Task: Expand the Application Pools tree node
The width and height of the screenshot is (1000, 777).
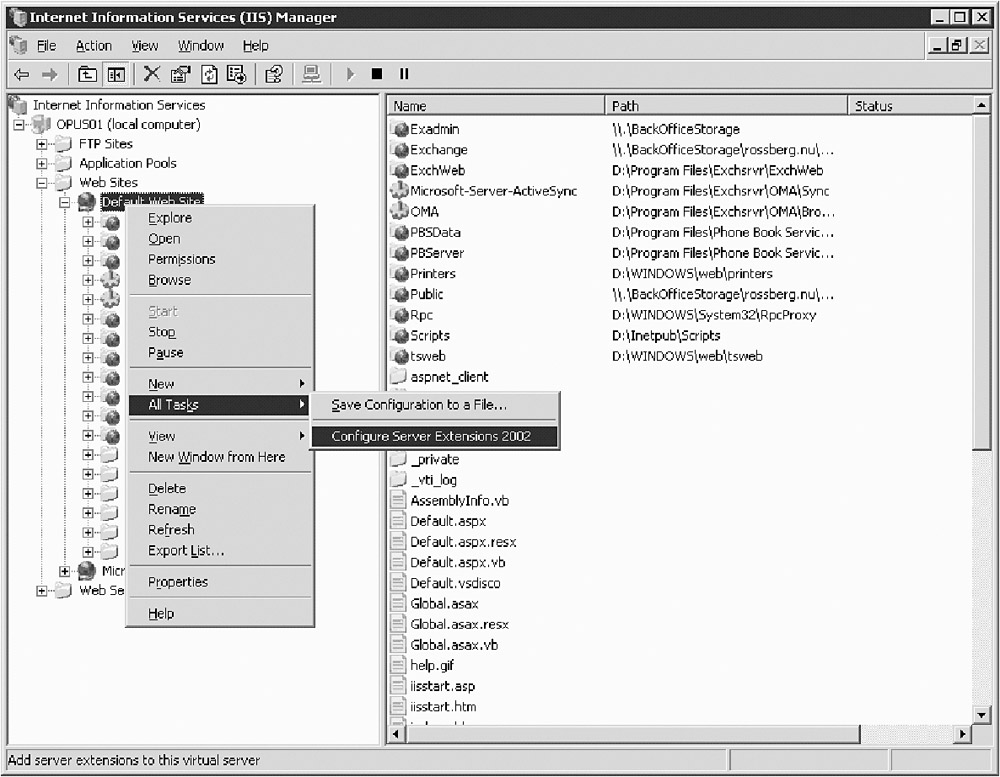Action: tap(42, 163)
